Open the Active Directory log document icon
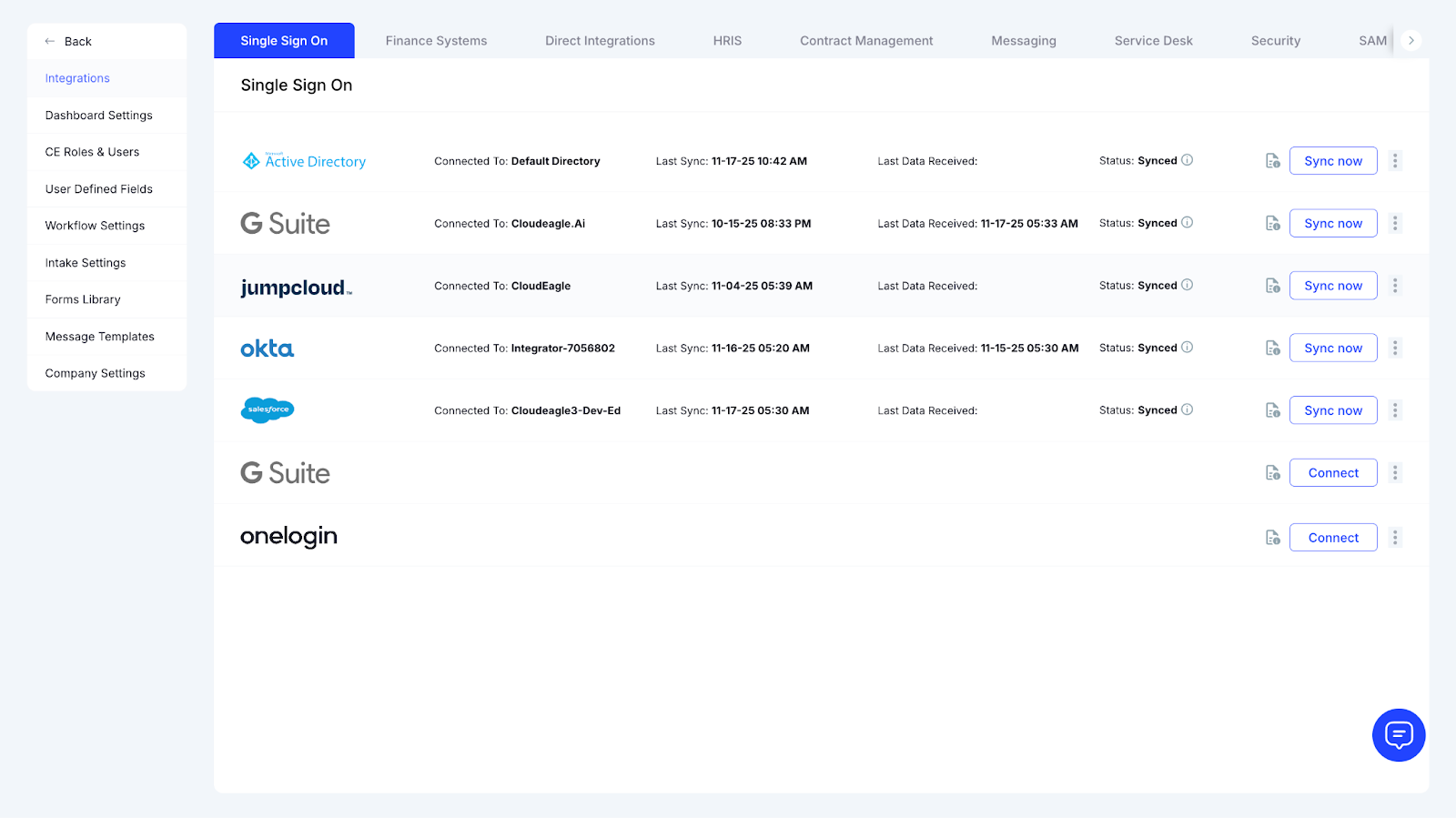Image resolution: width=1456 pixels, height=818 pixels. (1273, 161)
